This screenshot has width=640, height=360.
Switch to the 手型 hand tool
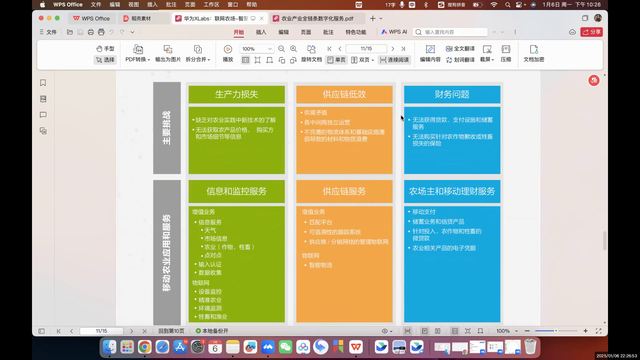105,49
